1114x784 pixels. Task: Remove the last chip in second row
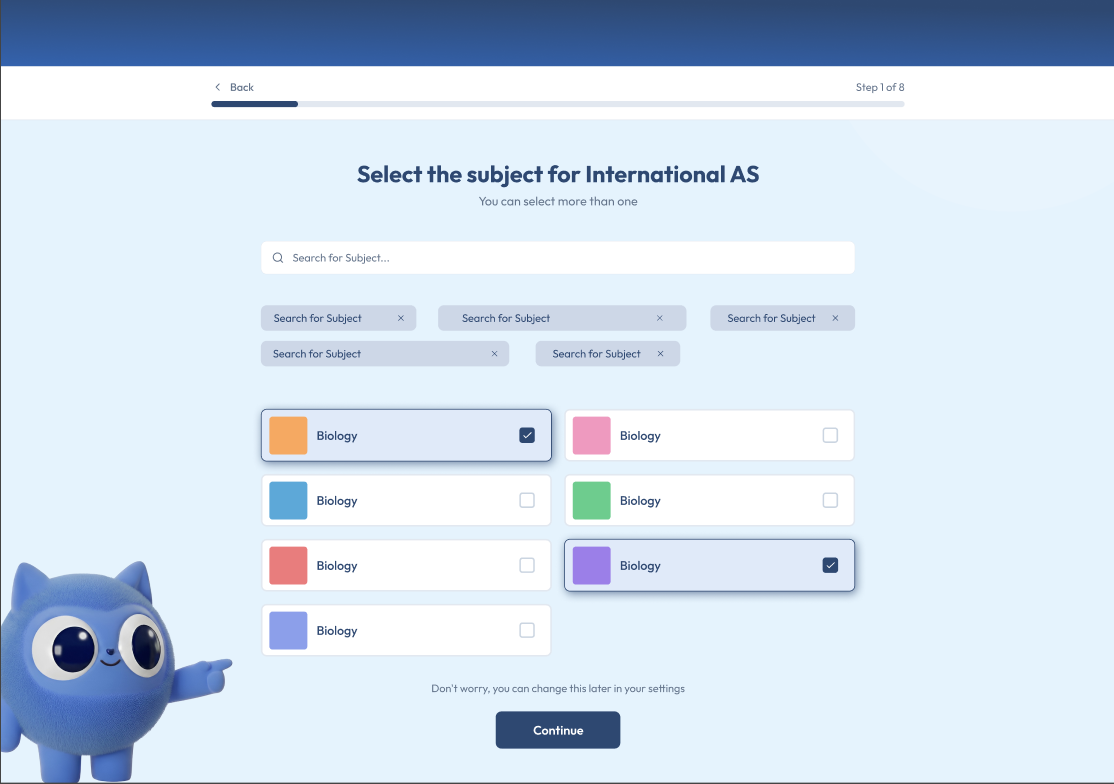(660, 354)
